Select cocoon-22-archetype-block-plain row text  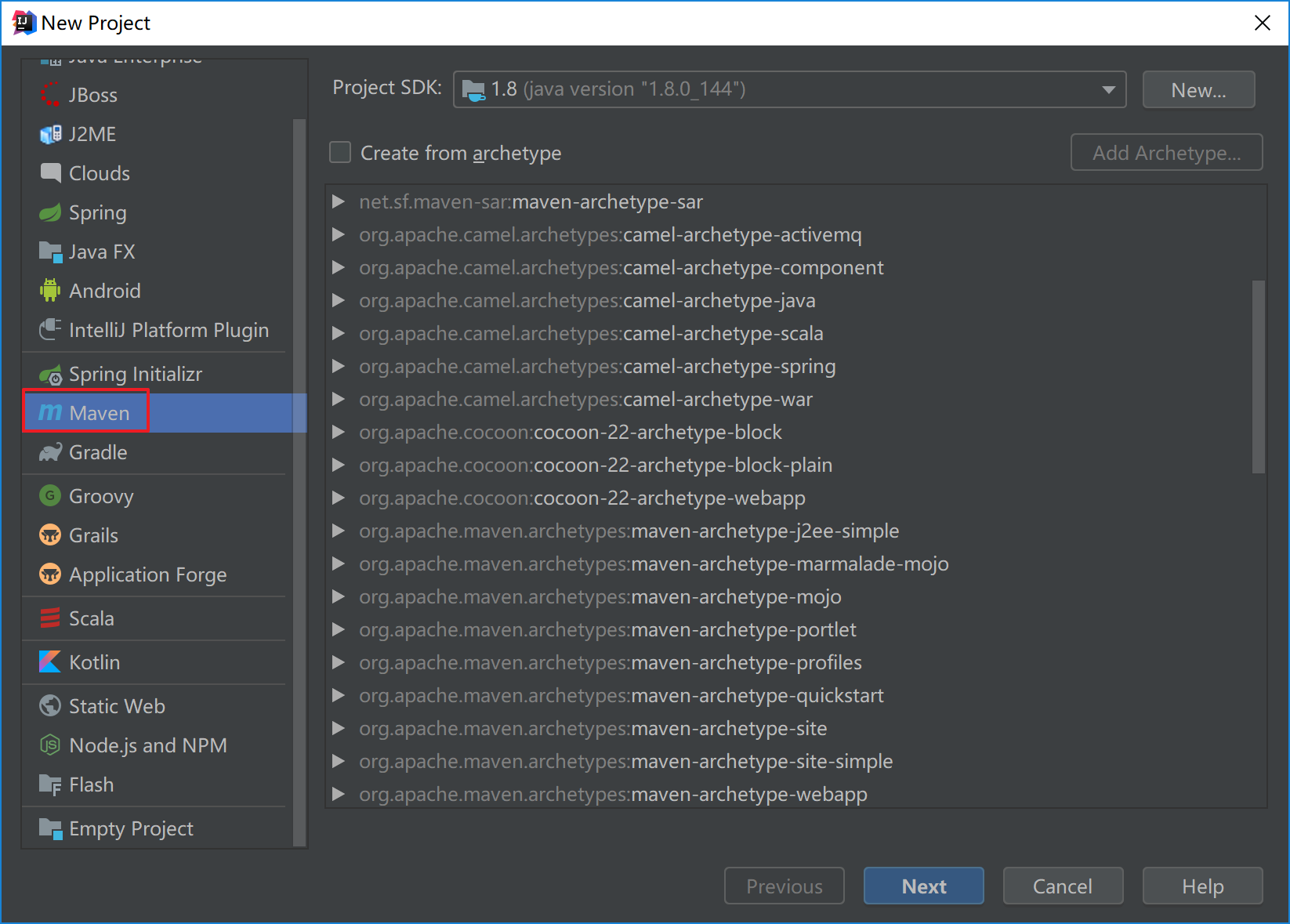pyautogui.click(x=596, y=465)
